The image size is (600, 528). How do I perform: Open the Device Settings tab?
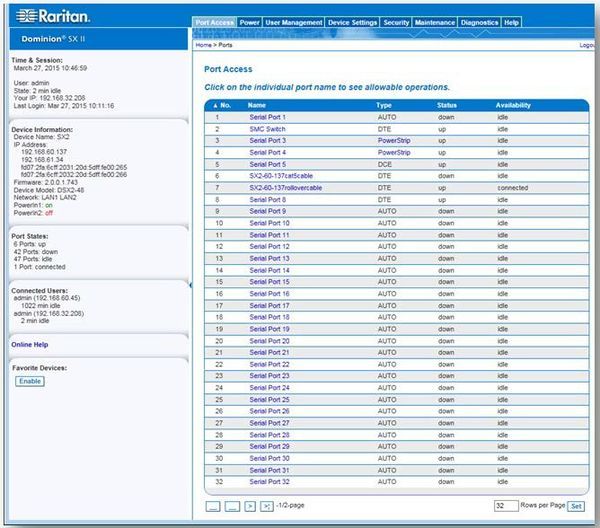[352, 22]
